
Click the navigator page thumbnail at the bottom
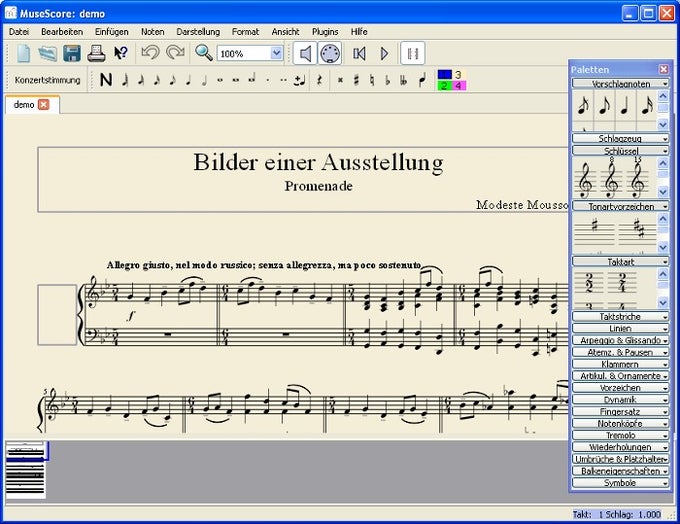point(25,470)
